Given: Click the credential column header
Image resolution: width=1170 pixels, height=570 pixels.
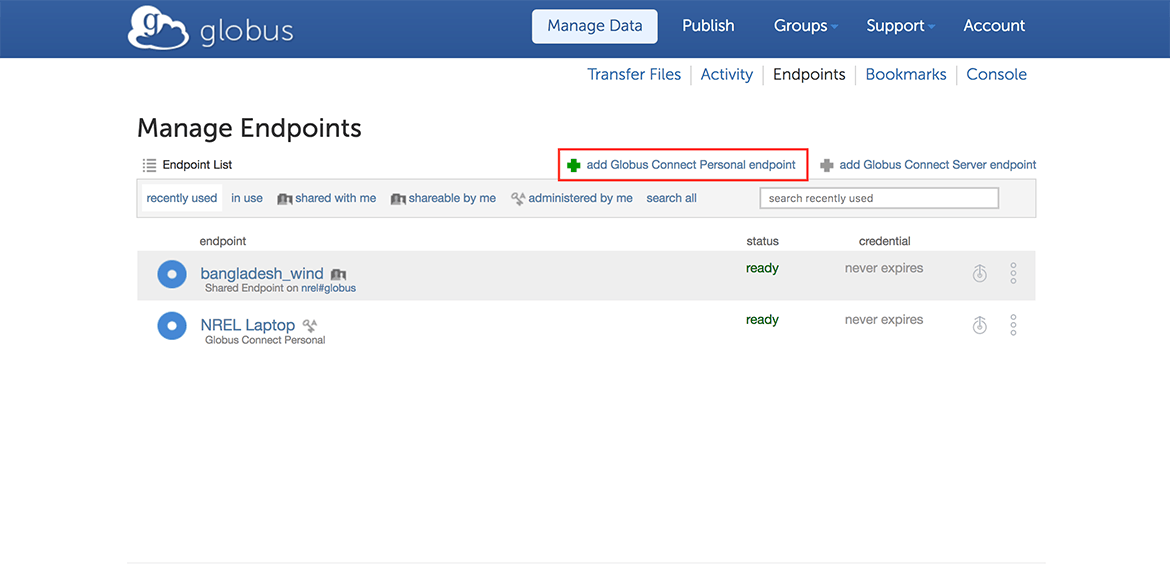Looking at the screenshot, I should (x=885, y=241).
